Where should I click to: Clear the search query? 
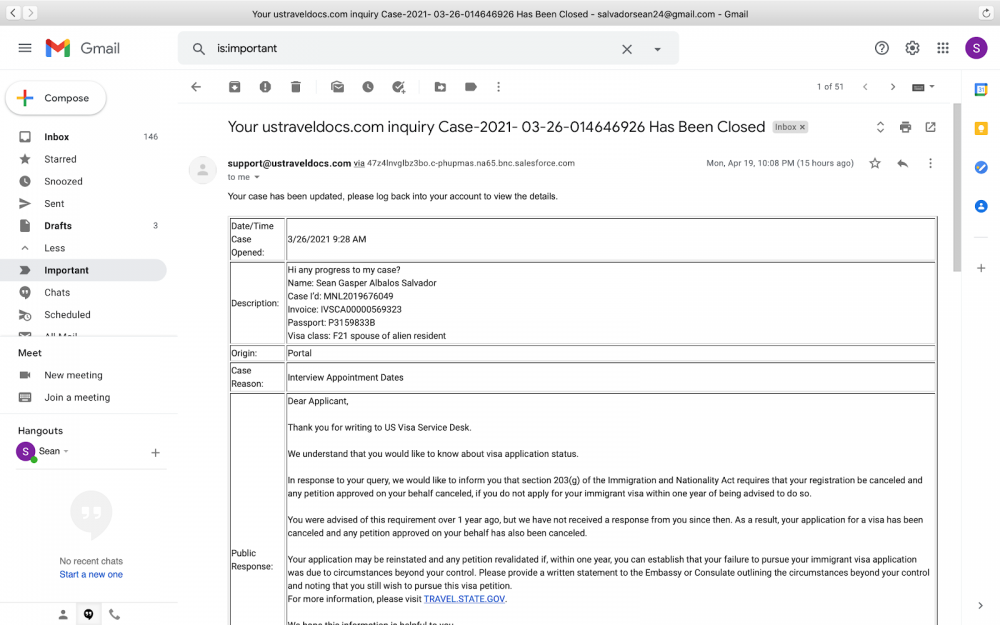(627, 49)
